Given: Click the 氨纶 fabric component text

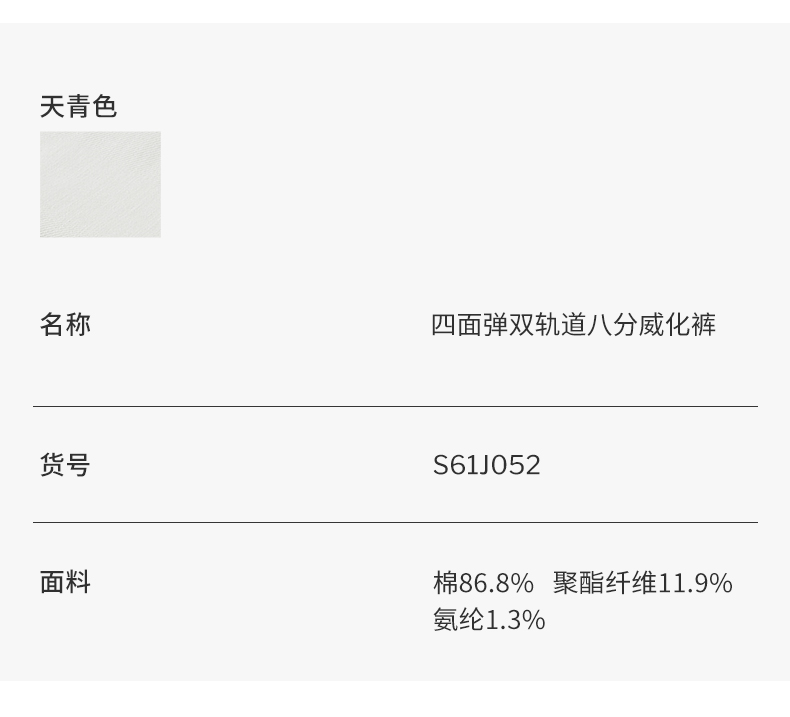Looking at the screenshot, I should tap(458, 620).
